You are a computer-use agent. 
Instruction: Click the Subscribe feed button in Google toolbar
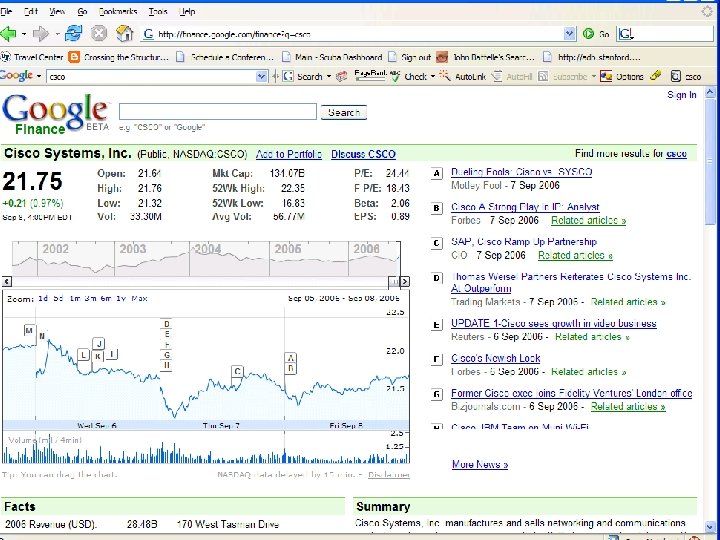[x=563, y=76]
